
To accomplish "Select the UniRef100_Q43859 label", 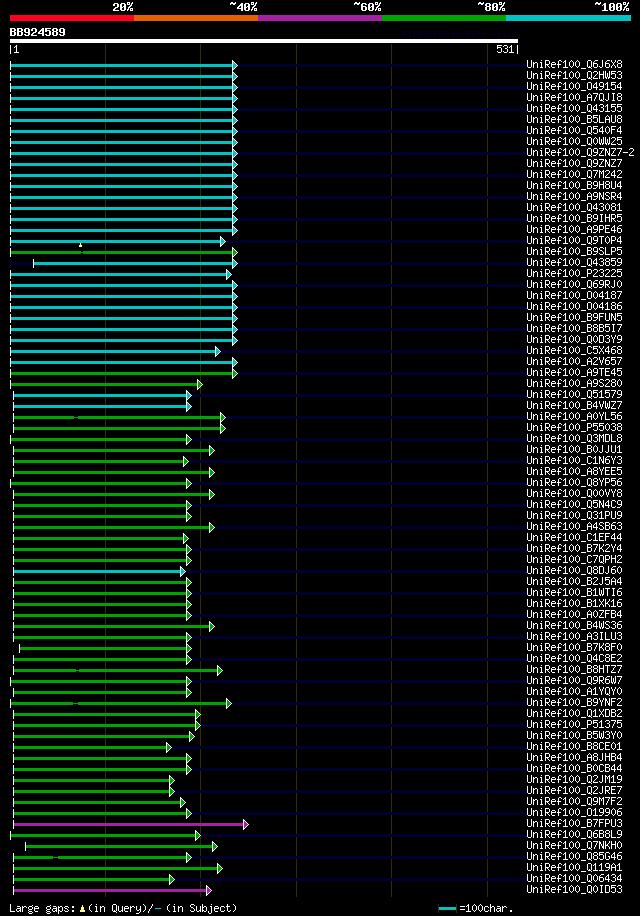I will 574,263.
